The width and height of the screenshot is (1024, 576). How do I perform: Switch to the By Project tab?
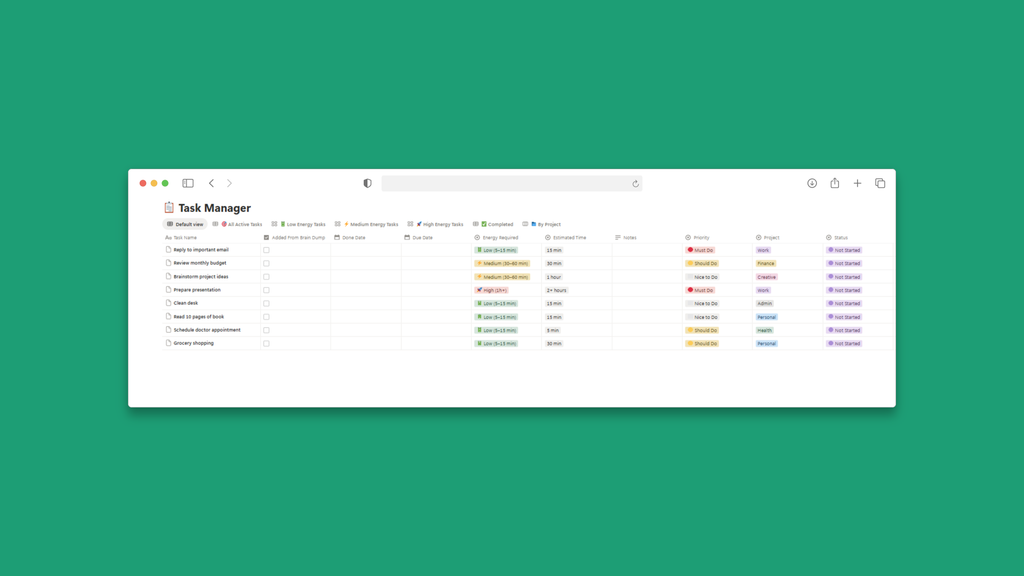542,224
